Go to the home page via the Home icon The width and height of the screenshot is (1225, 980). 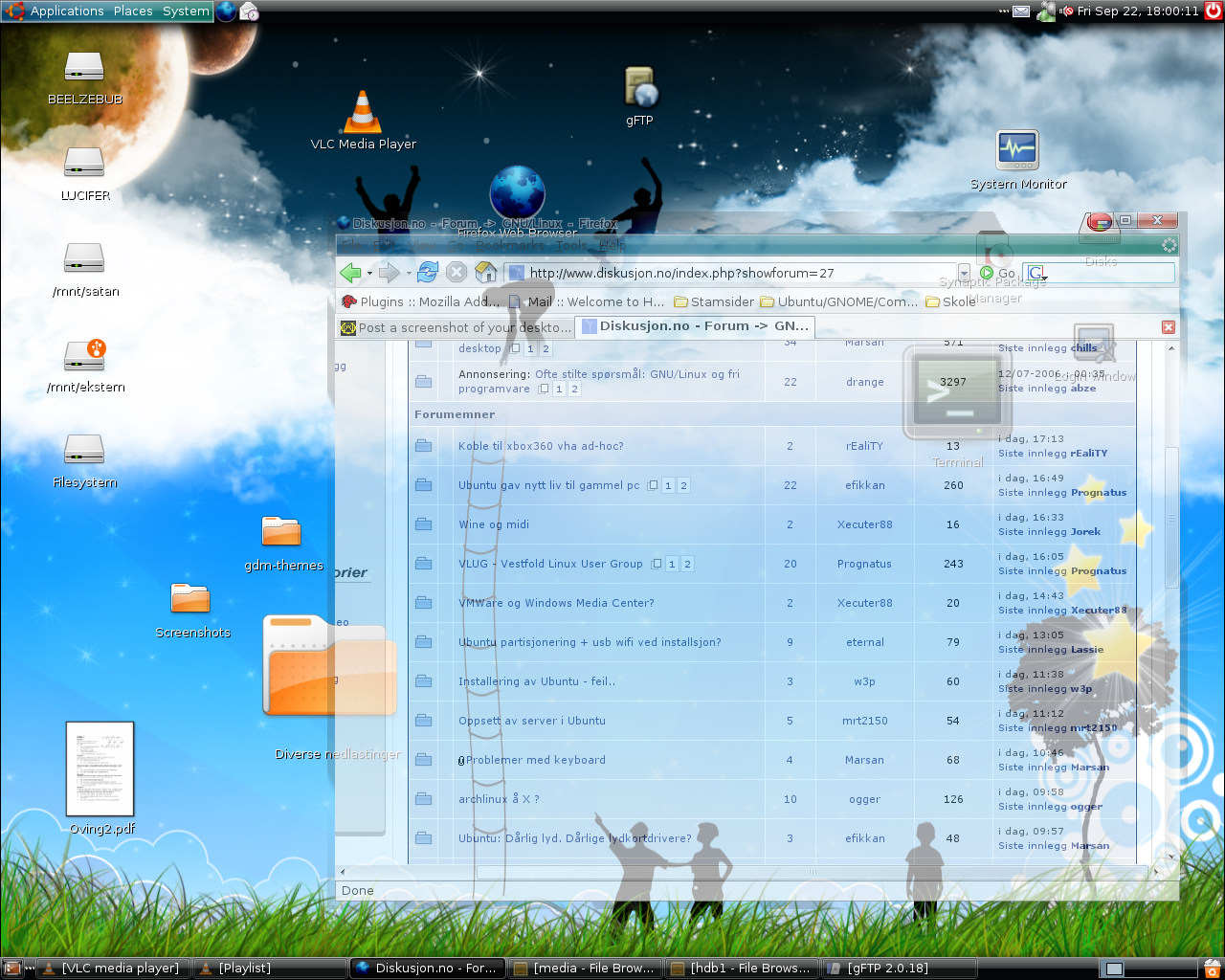pyautogui.click(x=486, y=272)
